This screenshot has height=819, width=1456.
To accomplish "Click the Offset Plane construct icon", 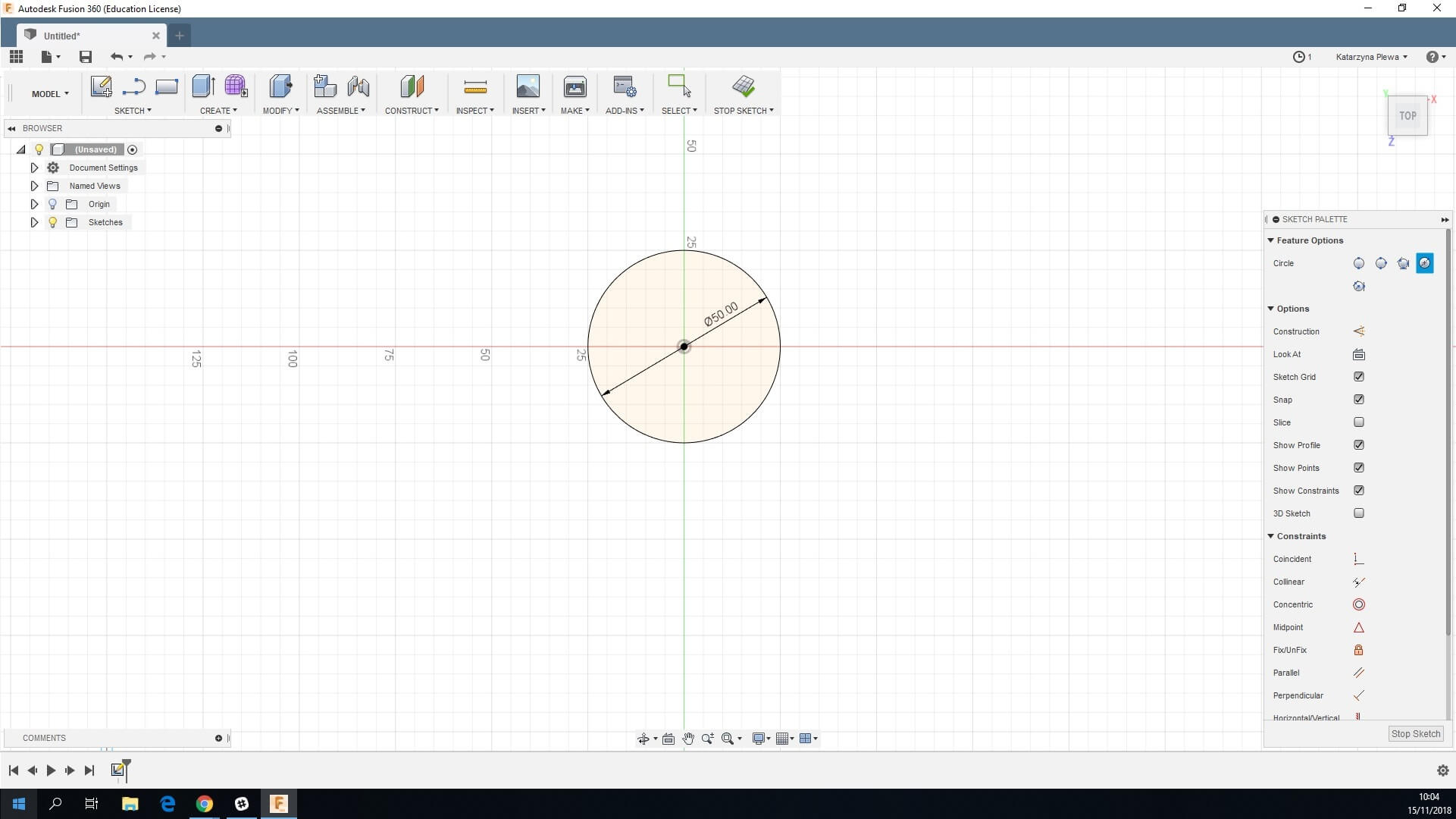I will coord(412,86).
